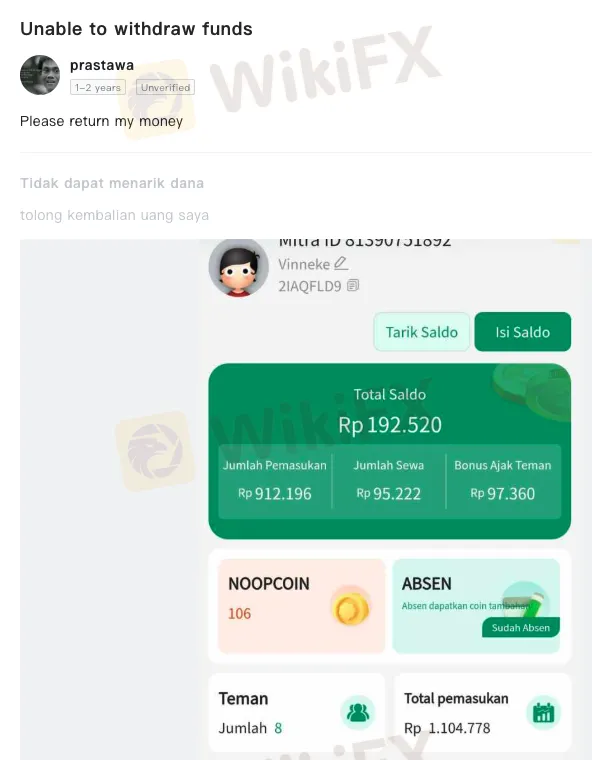The height and width of the screenshot is (760, 592).
Task: Click the green coins decoration icon
Action: (x=531, y=392)
